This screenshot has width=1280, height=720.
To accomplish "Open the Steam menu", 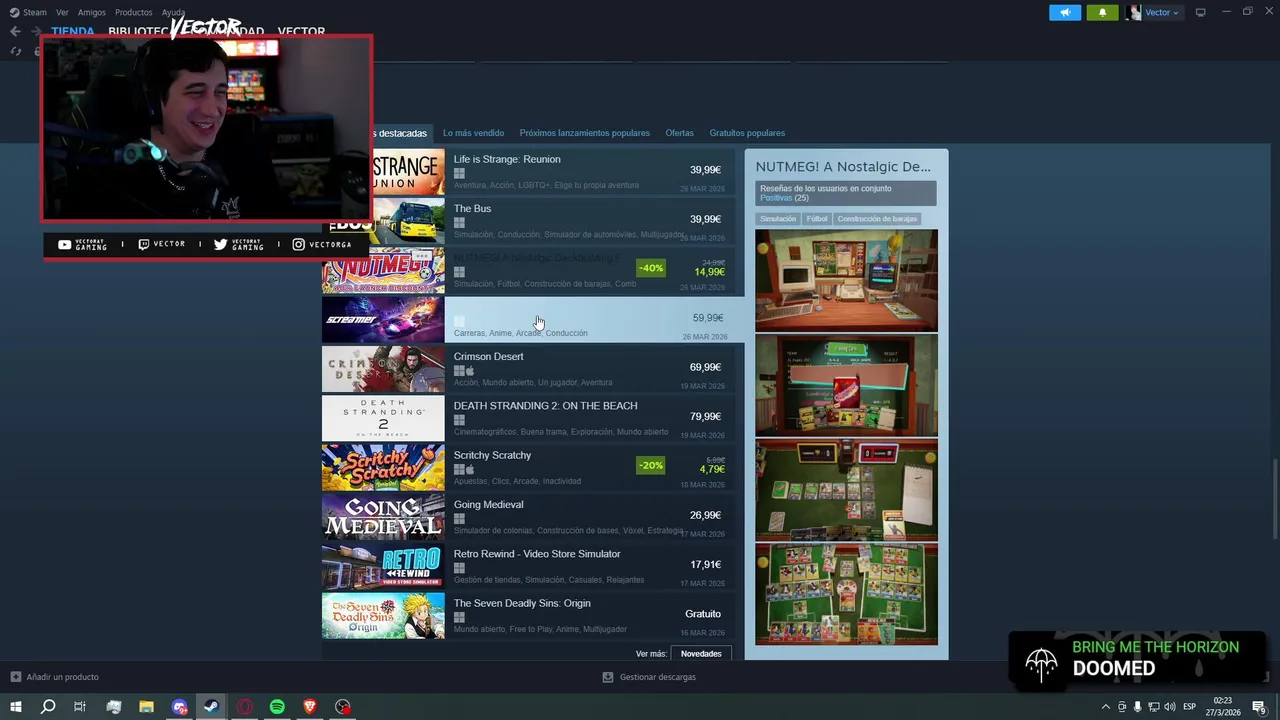I will pos(28,12).
